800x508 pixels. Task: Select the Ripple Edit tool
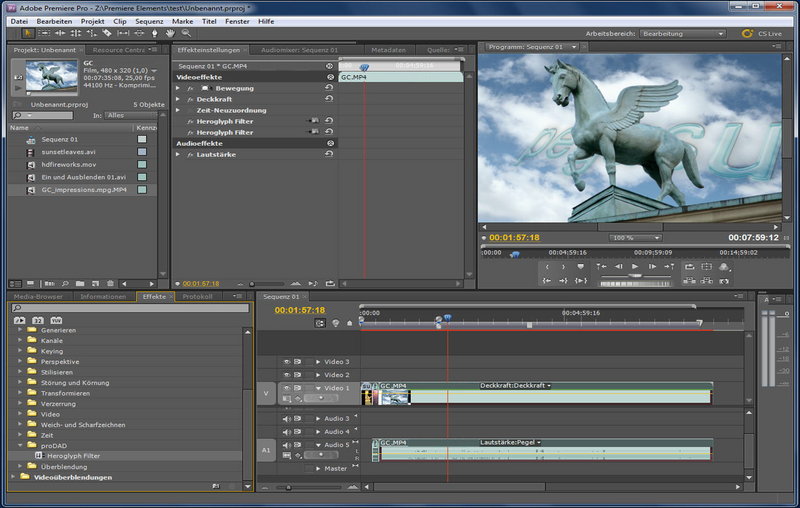[x=60, y=33]
